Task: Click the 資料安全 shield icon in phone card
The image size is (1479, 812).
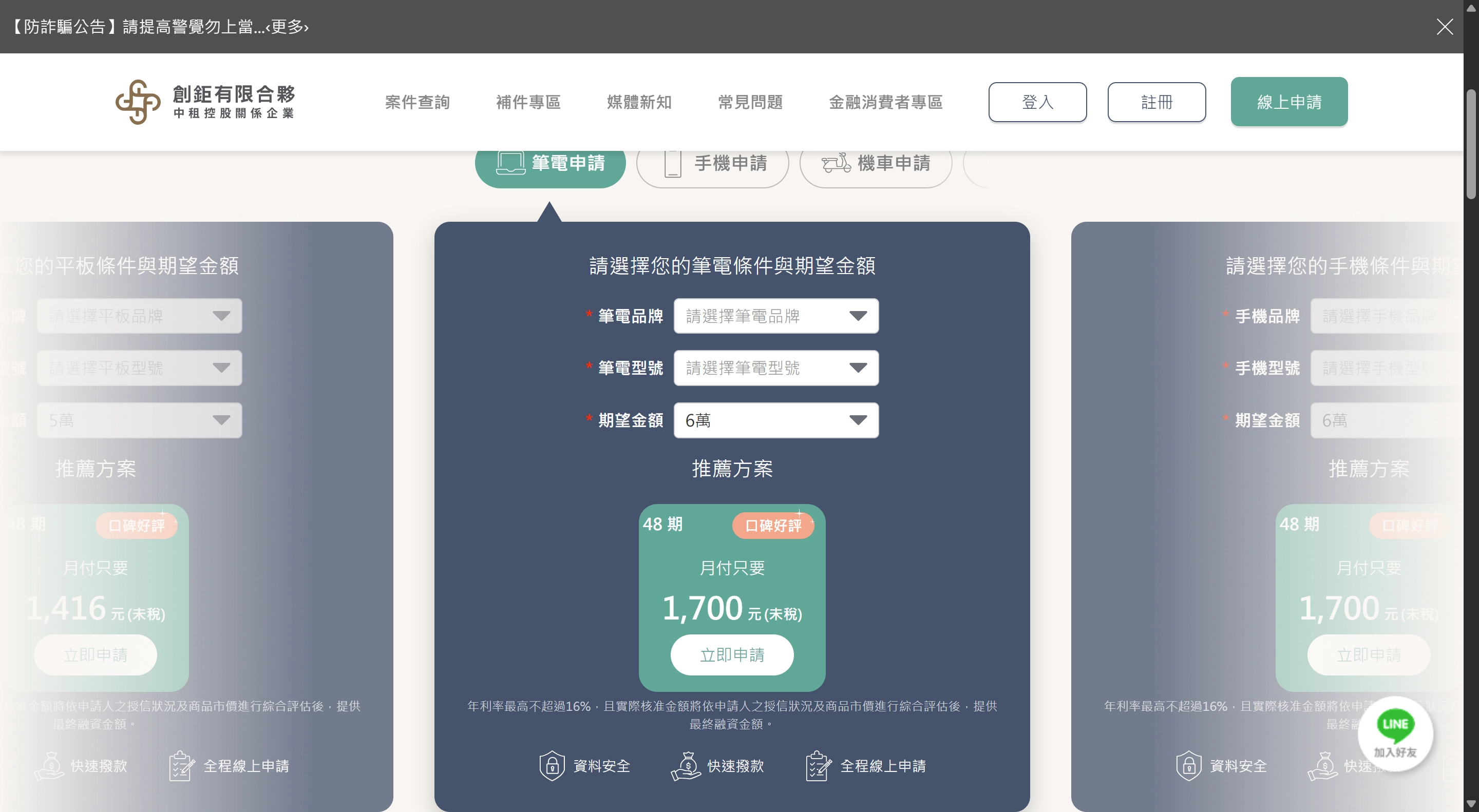Action: point(1188,765)
